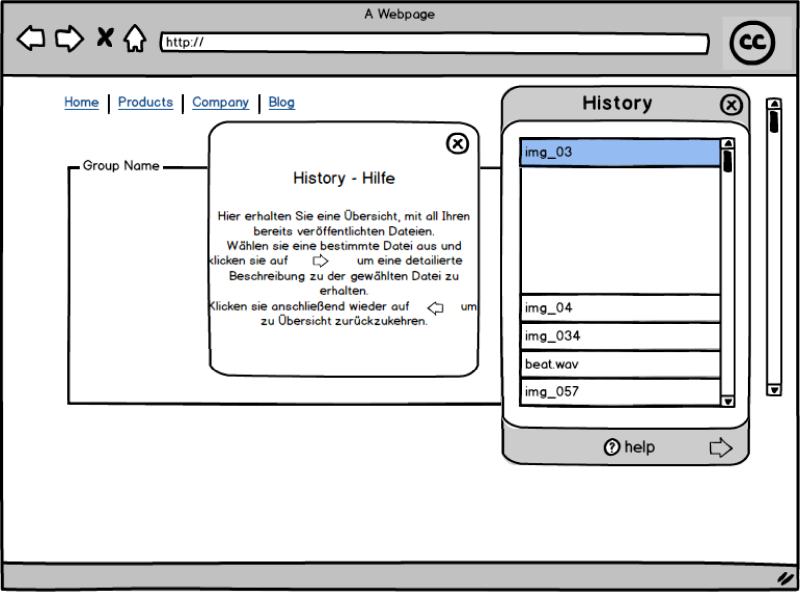This screenshot has width=800, height=592.
Task: Go to homepage using the home icon
Action: tap(135, 38)
